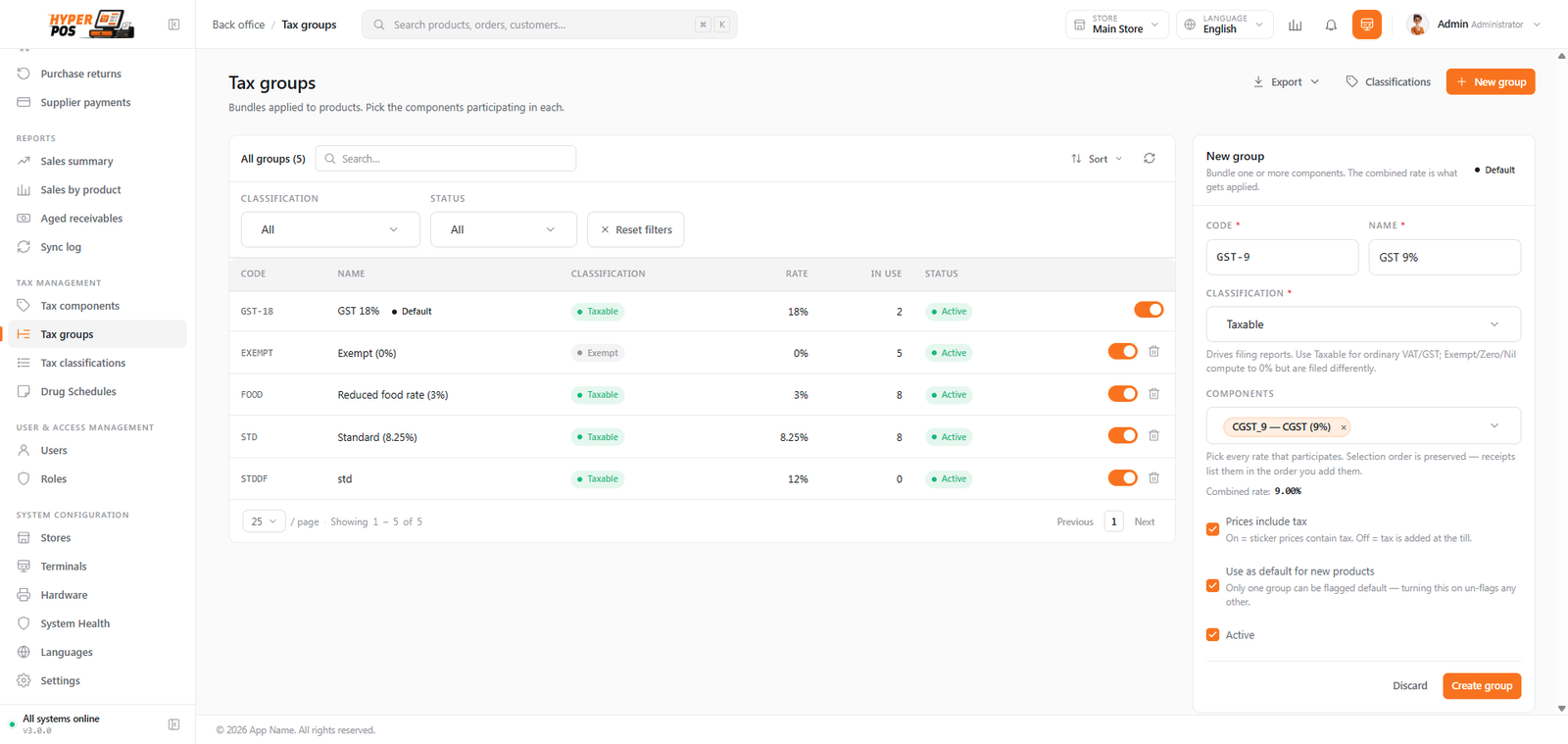Delete the Standard (8.25%) tax group
This screenshot has width=1568, height=744.
(x=1154, y=436)
